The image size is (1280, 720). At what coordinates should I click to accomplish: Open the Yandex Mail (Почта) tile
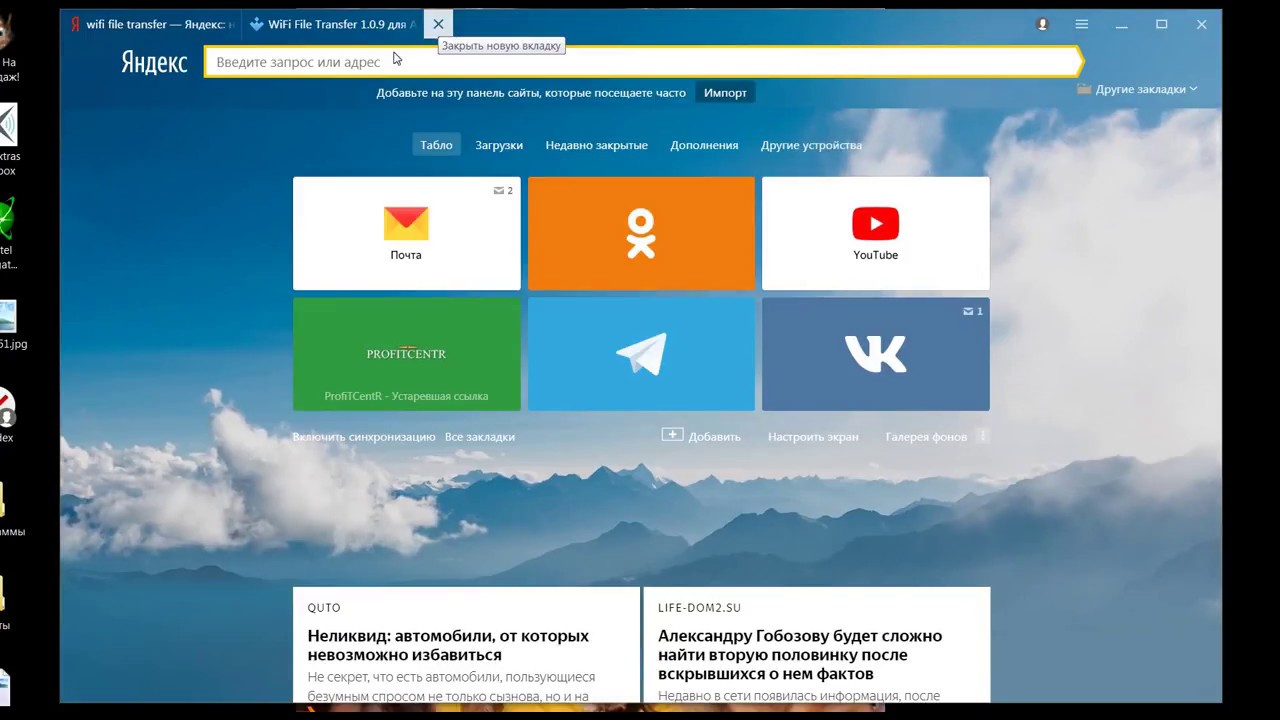406,233
